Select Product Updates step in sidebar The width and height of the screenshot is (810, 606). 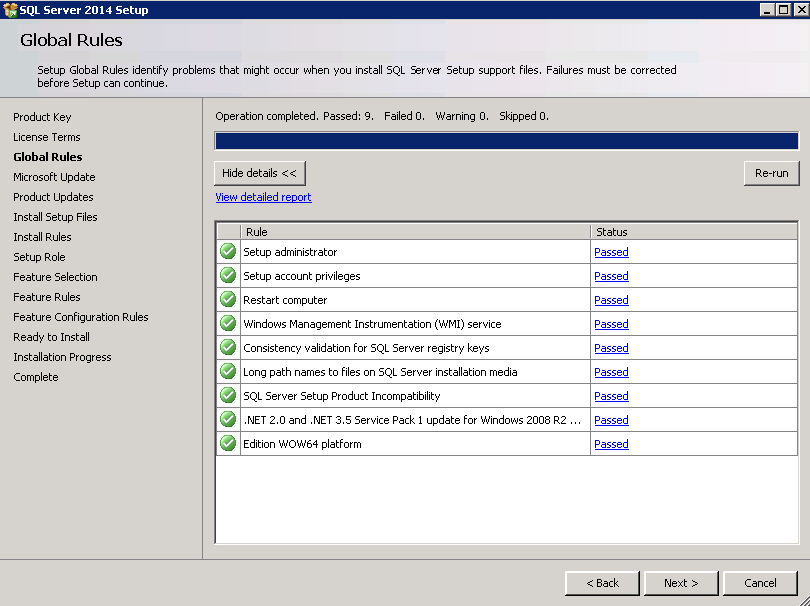pos(53,197)
